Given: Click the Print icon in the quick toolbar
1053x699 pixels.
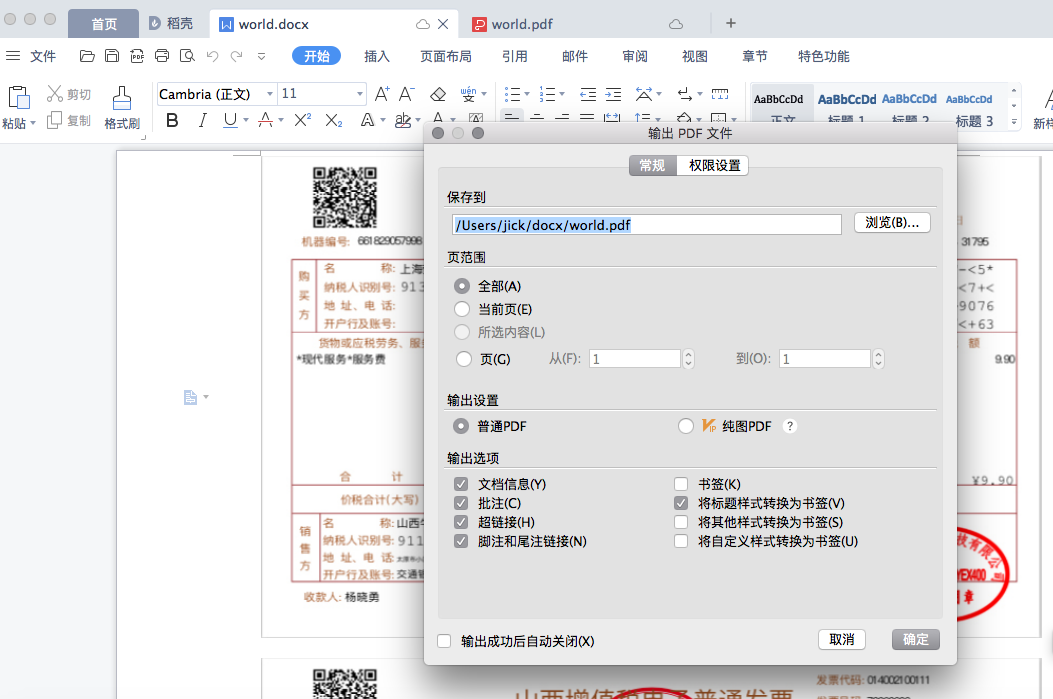Looking at the screenshot, I should (x=161, y=57).
